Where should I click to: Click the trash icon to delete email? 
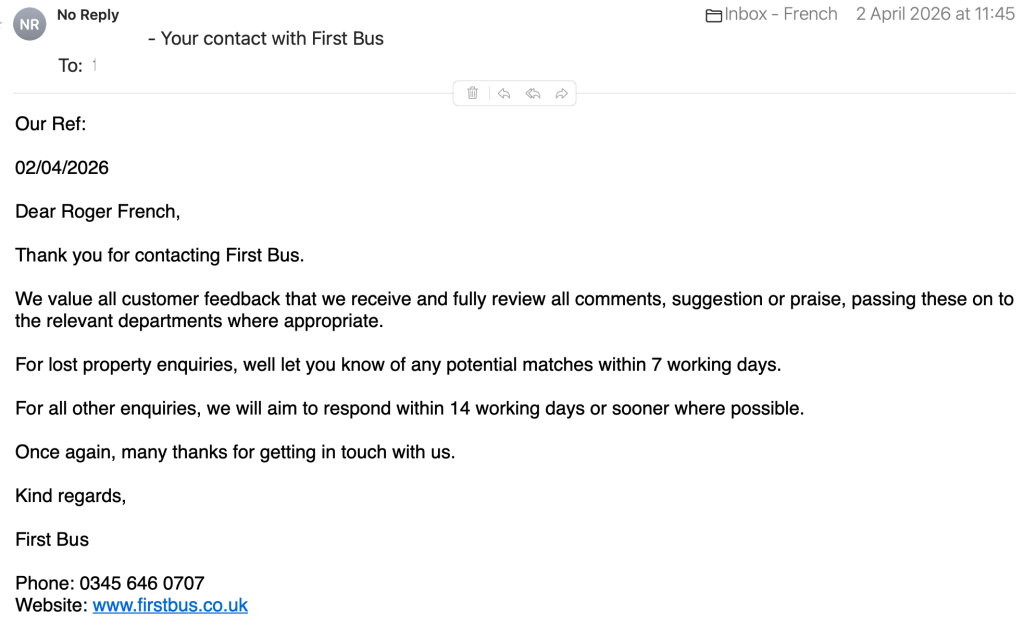coord(473,93)
